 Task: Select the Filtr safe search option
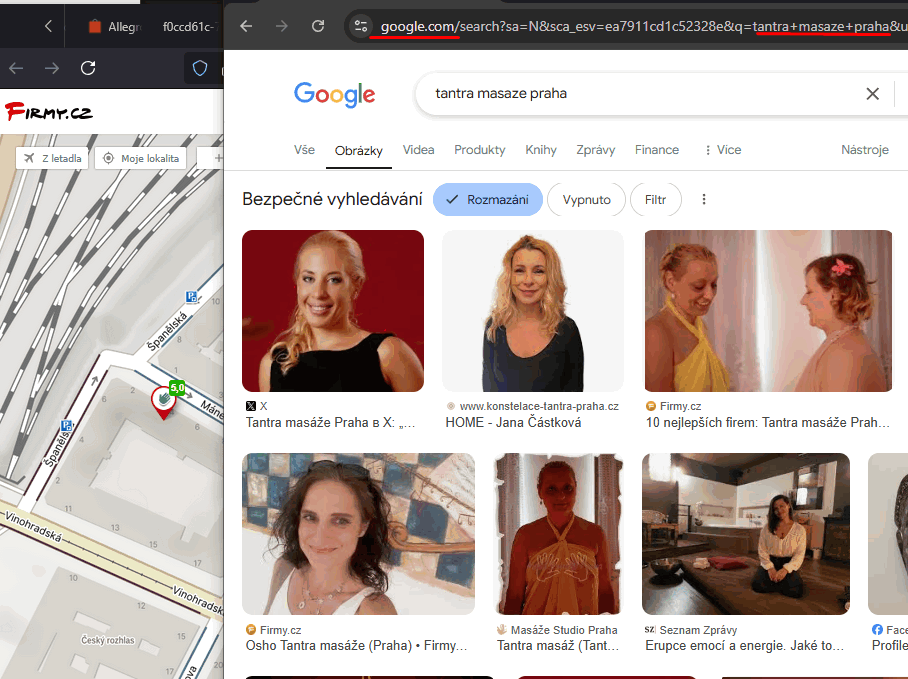click(x=655, y=200)
